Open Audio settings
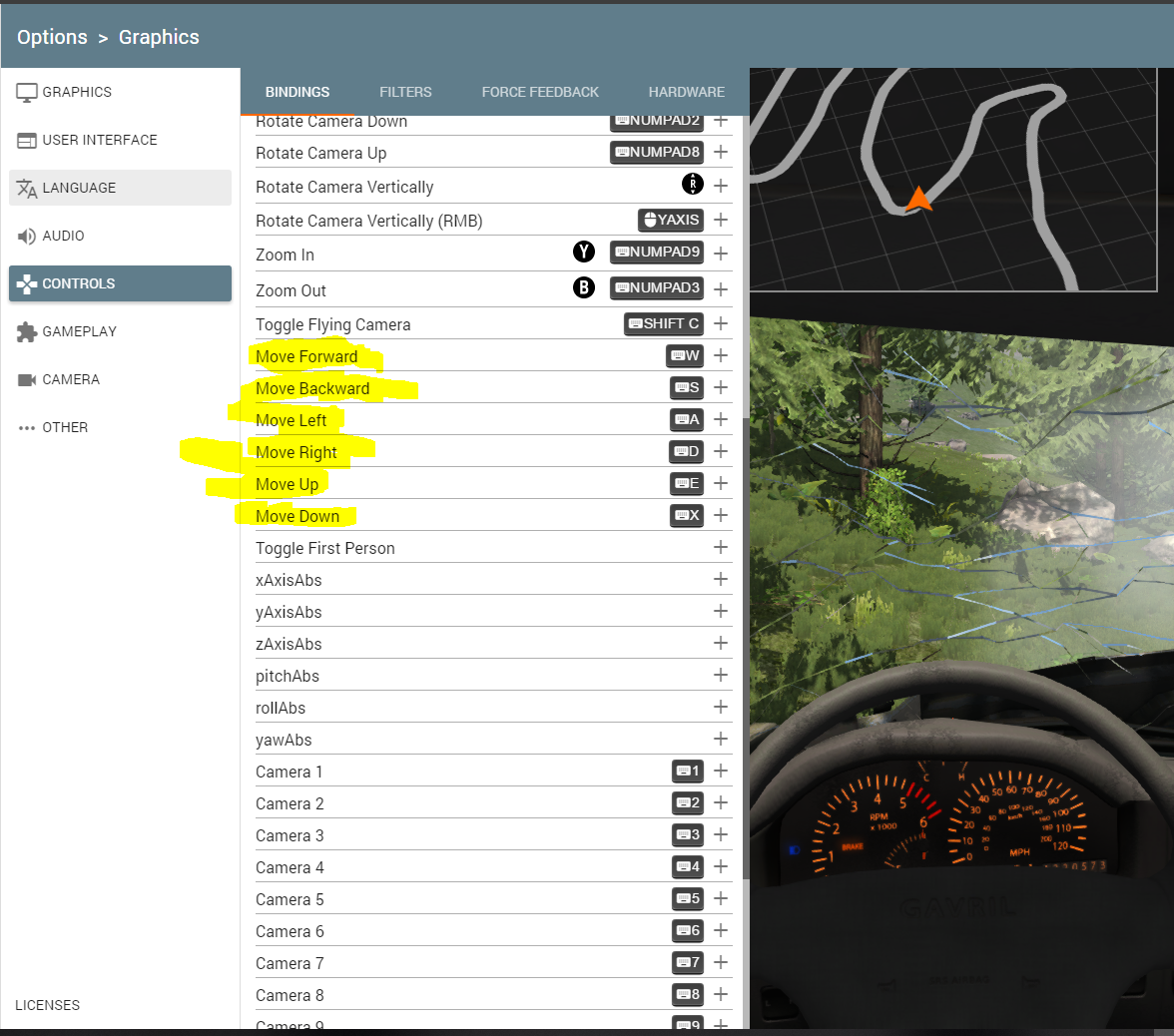 pyautogui.click(x=120, y=236)
